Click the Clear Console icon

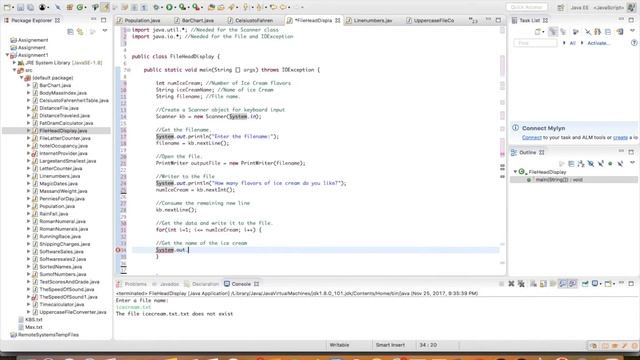click(x=533, y=284)
